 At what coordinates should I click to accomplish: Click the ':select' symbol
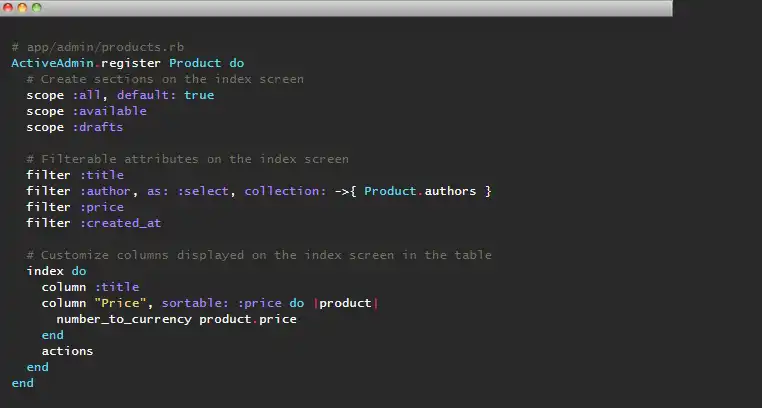pyautogui.click(x=203, y=191)
